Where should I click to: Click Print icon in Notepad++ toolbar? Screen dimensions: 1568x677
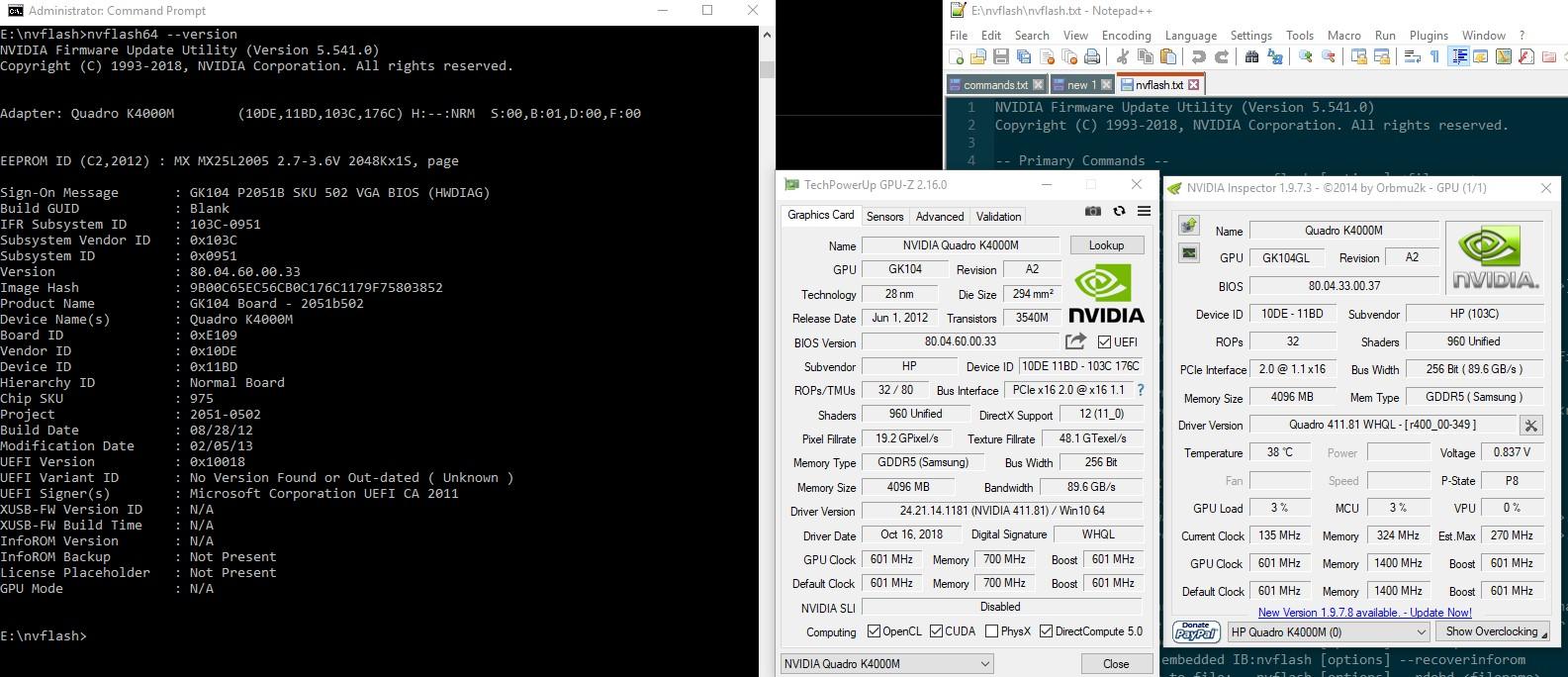(x=1092, y=57)
